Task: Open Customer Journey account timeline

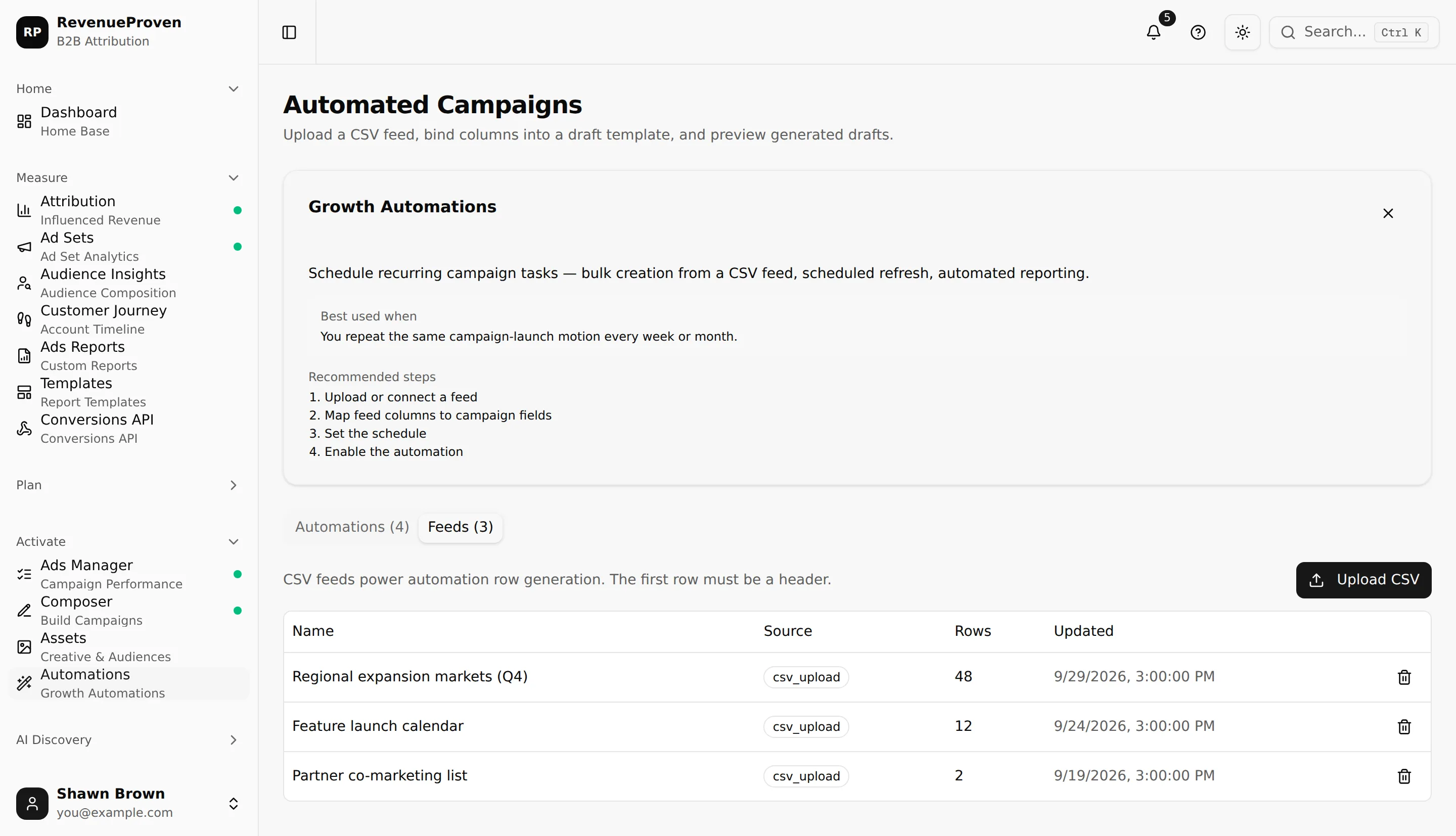Action: click(x=128, y=319)
